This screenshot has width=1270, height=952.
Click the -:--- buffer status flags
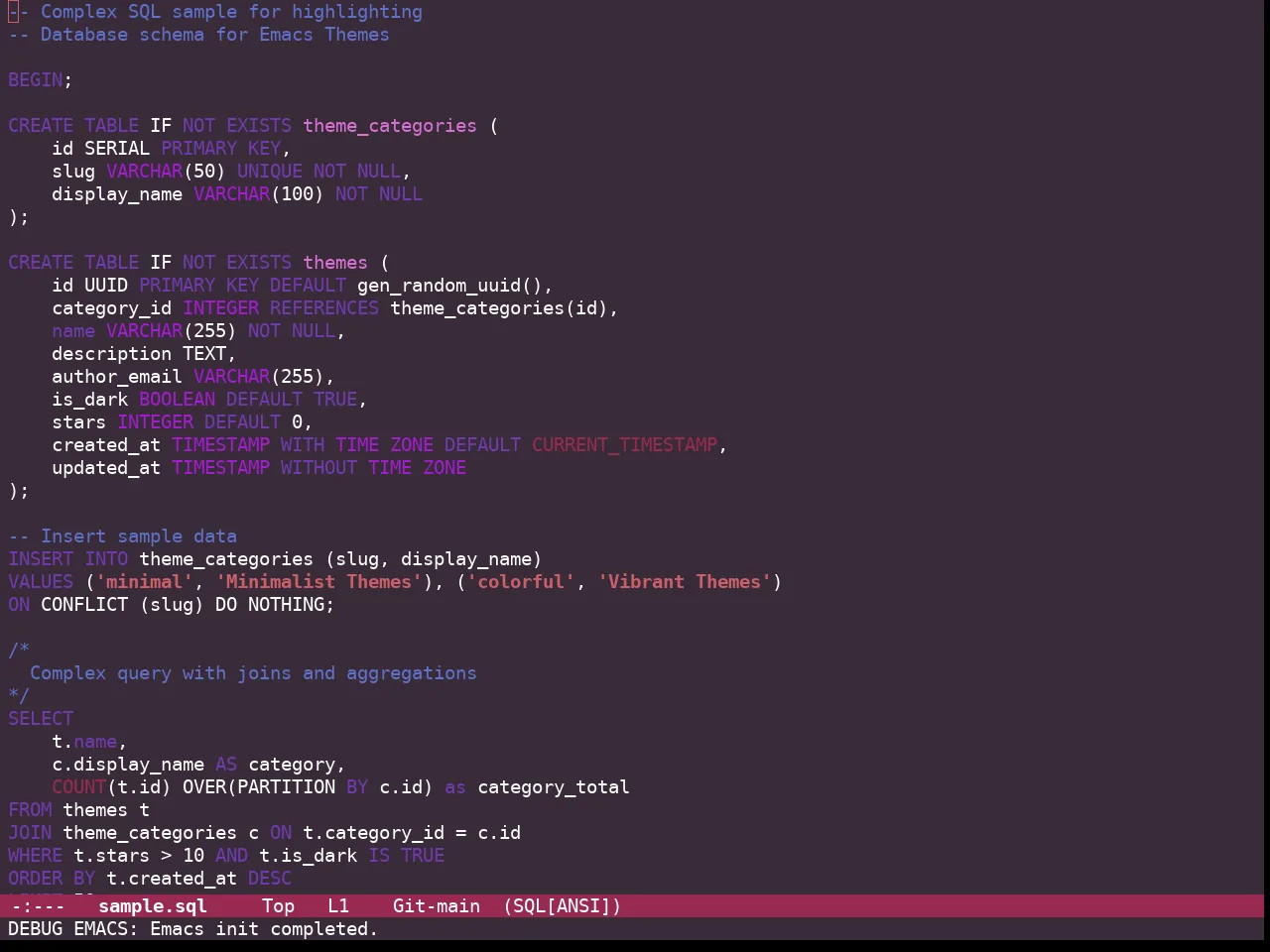[x=37, y=905]
